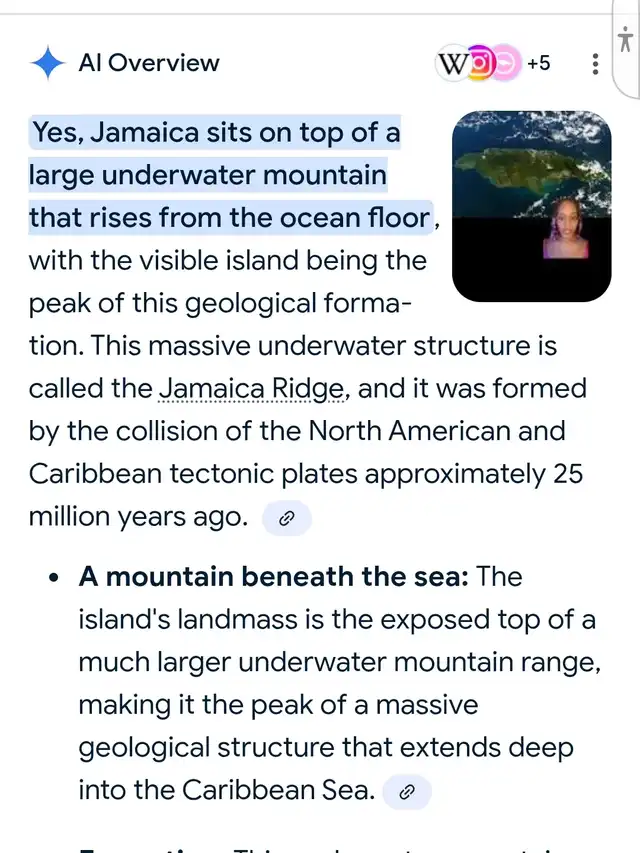Open the pink source icon beside Instagram

[x=507, y=63]
